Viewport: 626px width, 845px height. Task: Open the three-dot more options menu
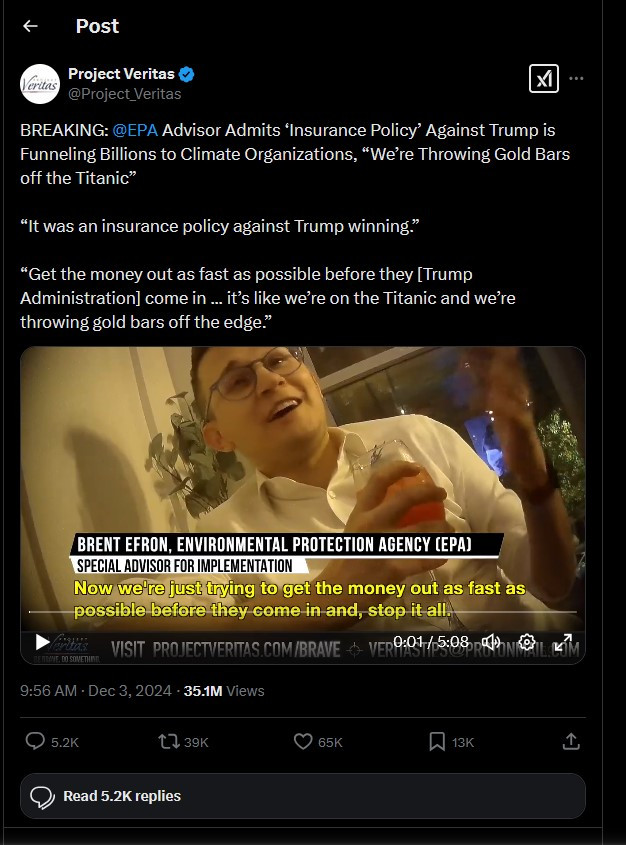pyautogui.click(x=576, y=79)
